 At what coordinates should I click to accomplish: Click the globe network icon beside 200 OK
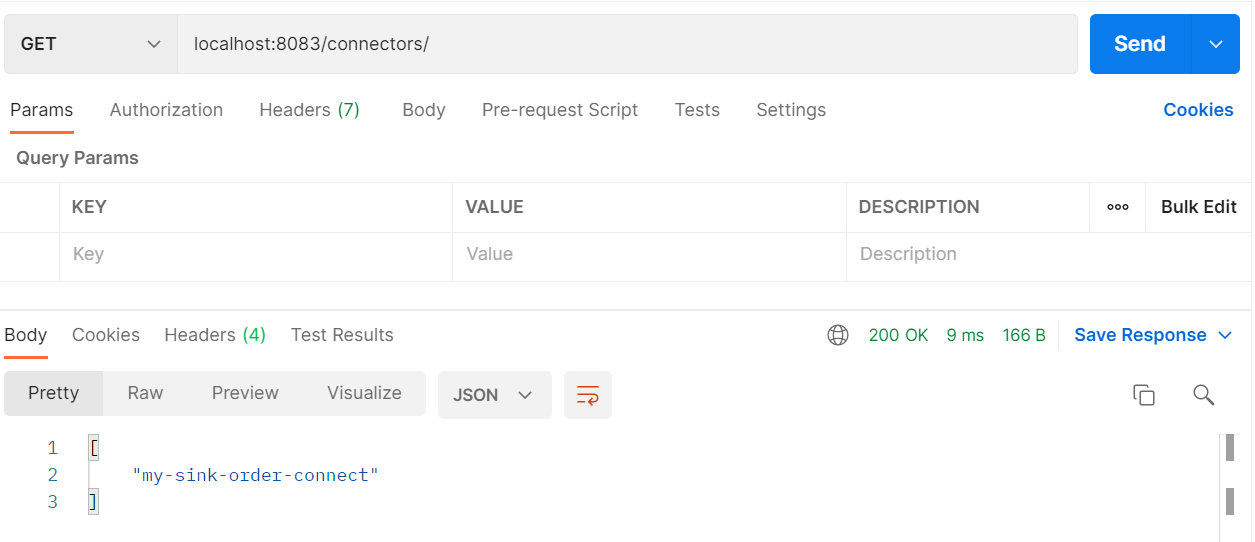[838, 335]
